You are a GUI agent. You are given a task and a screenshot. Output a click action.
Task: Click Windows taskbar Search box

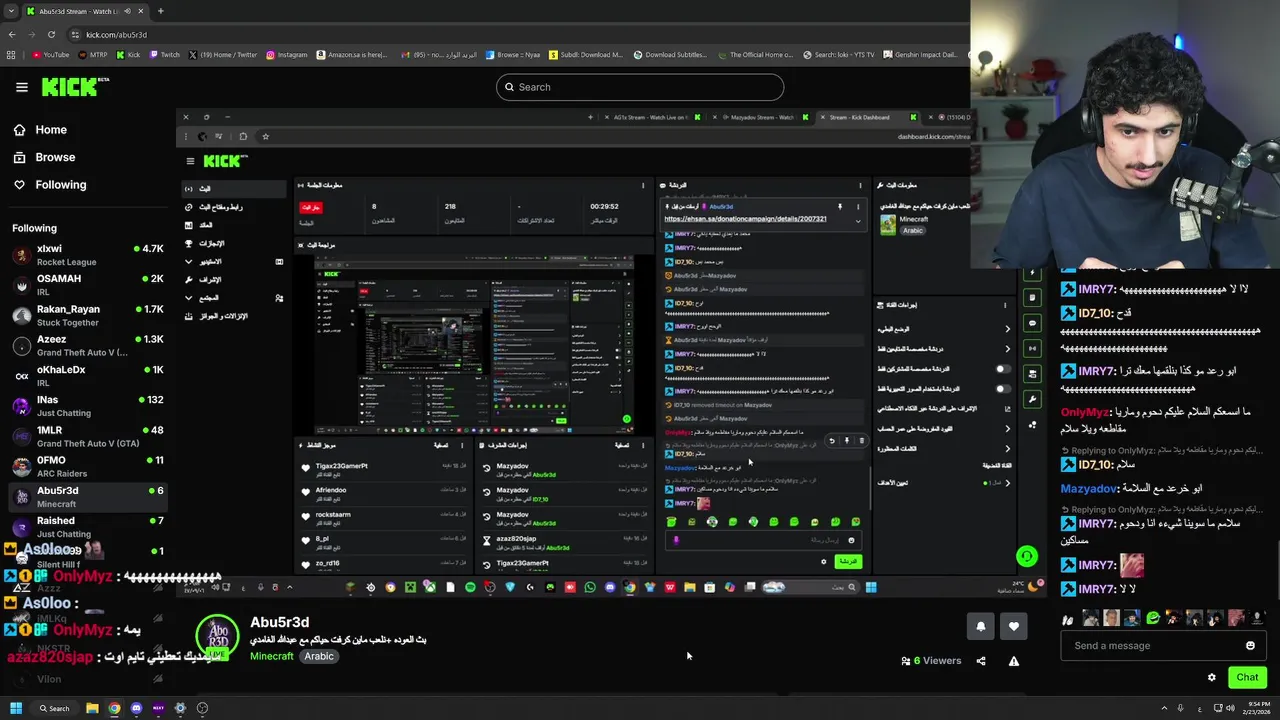point(54,708)
